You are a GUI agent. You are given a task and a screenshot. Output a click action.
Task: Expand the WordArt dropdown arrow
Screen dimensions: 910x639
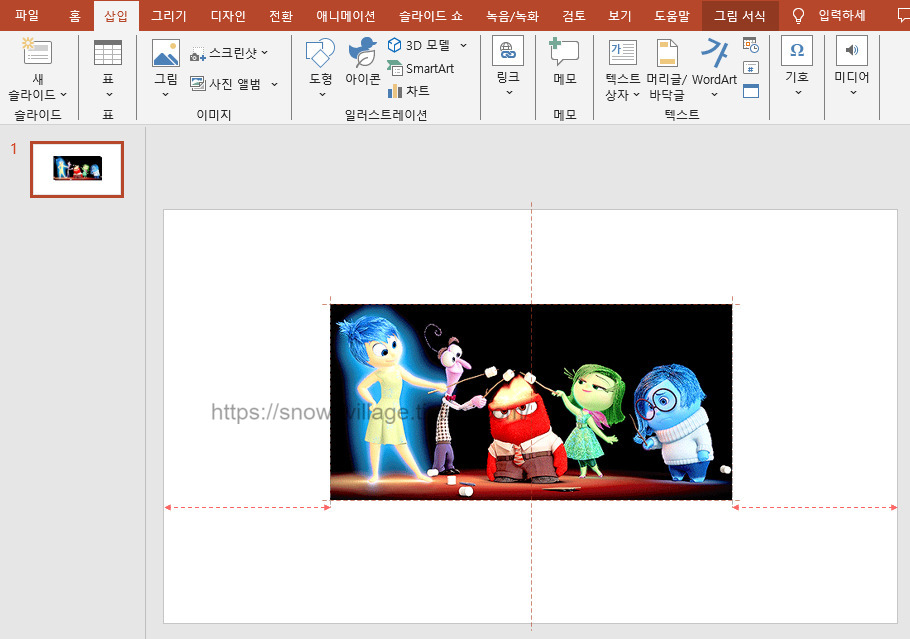(x=714, y=95)
